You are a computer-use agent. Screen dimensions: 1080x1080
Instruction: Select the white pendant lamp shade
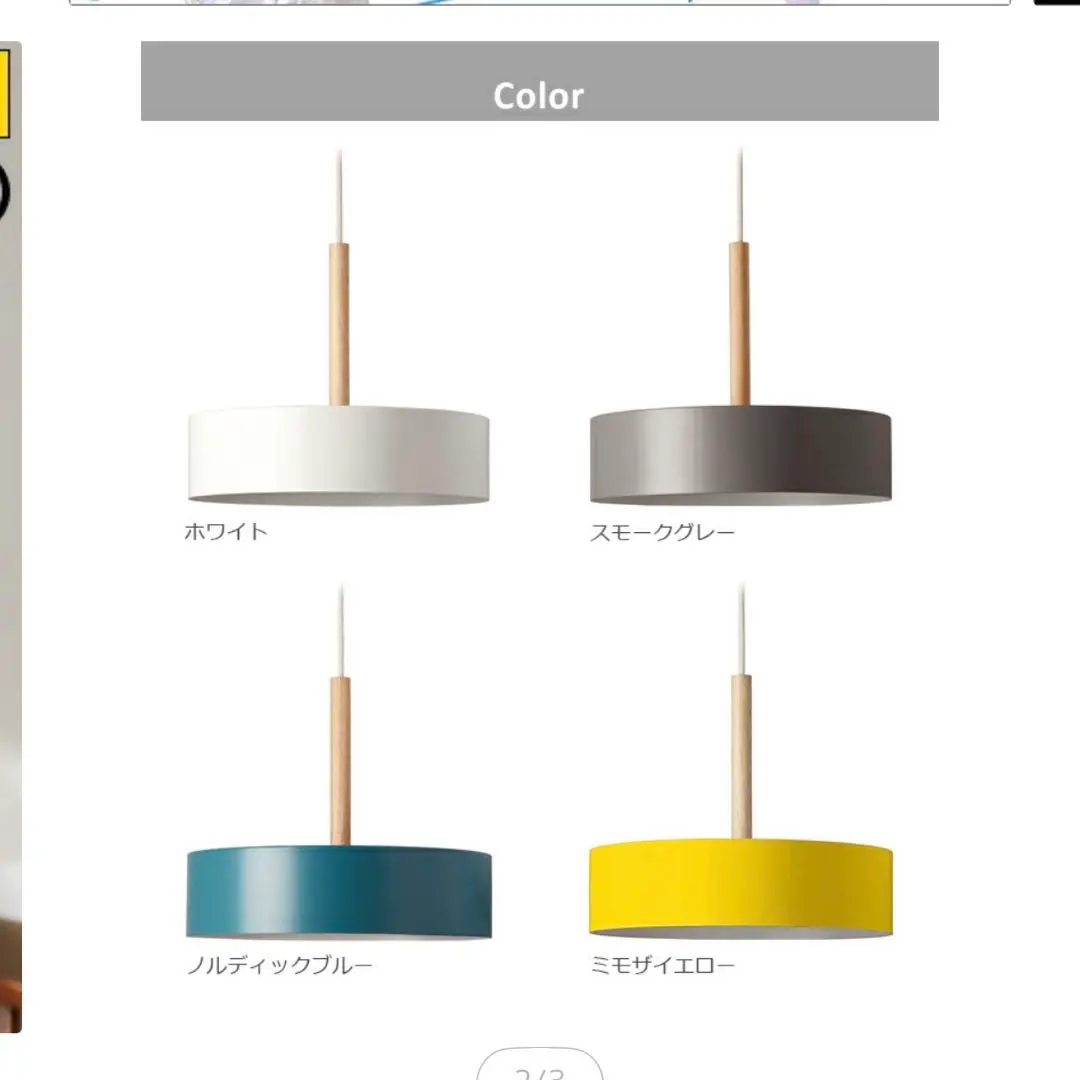[x=339, y=455]
